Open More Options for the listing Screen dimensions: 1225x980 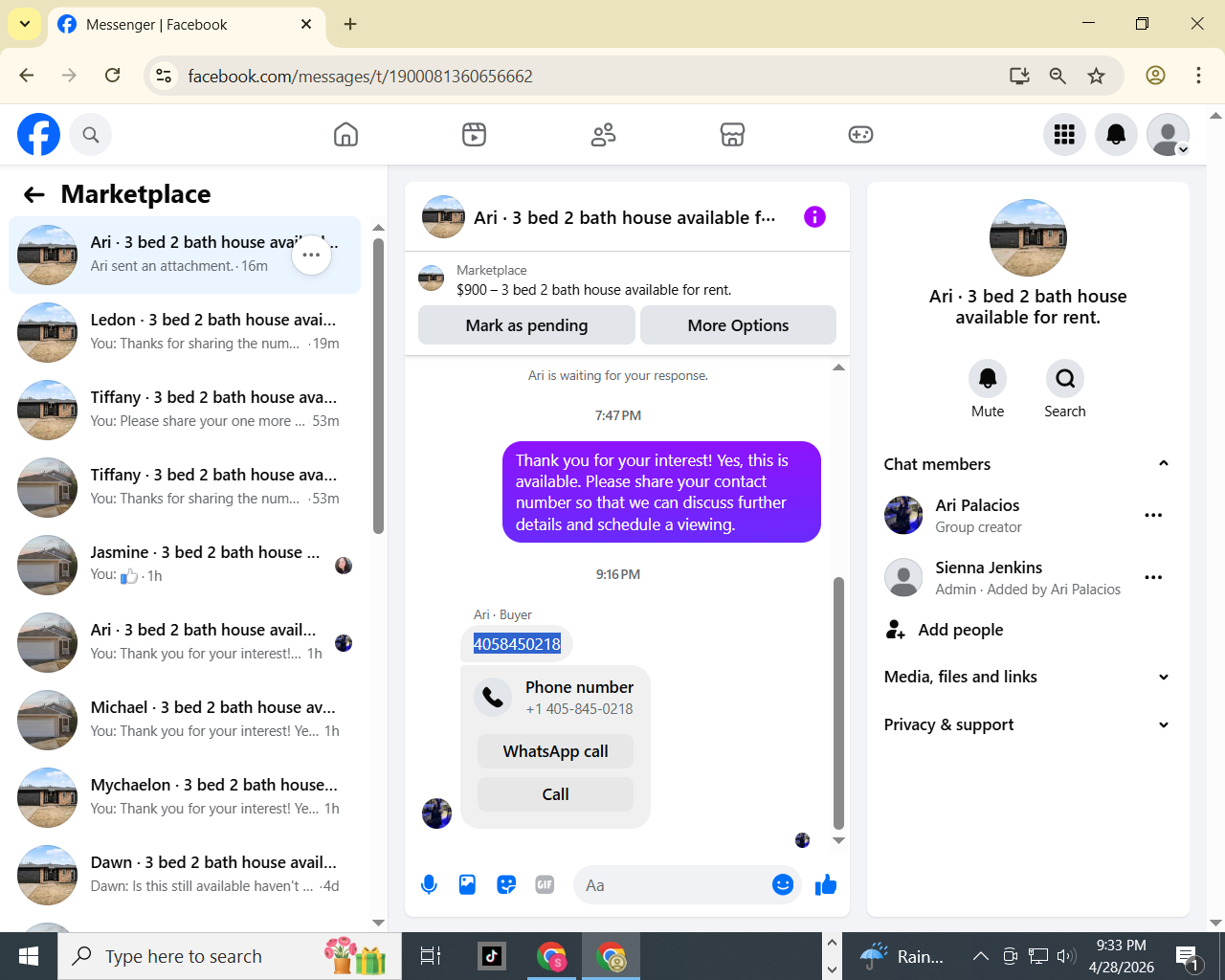pos(738,325)
